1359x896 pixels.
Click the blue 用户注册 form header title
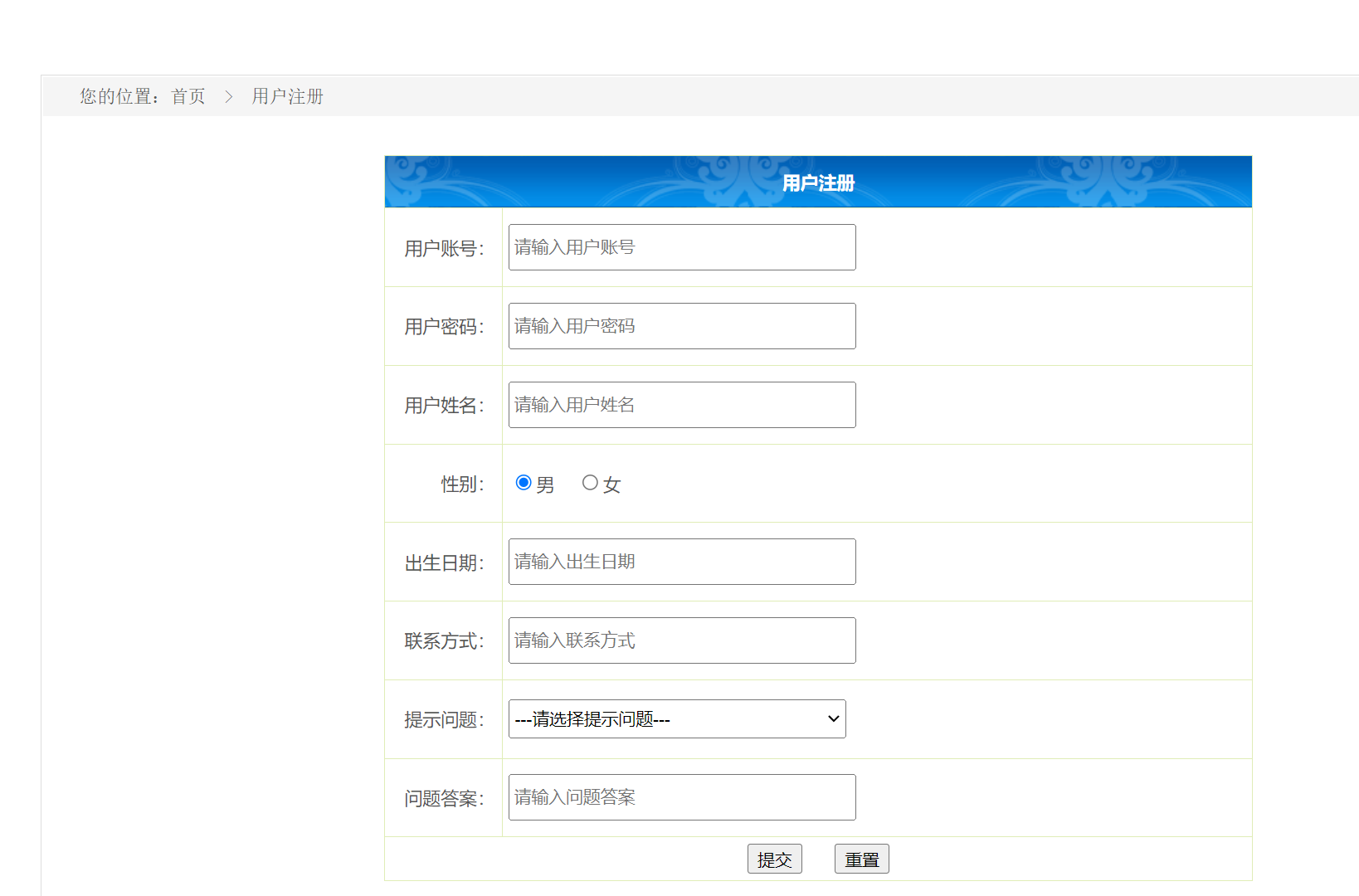coord(818,183)
